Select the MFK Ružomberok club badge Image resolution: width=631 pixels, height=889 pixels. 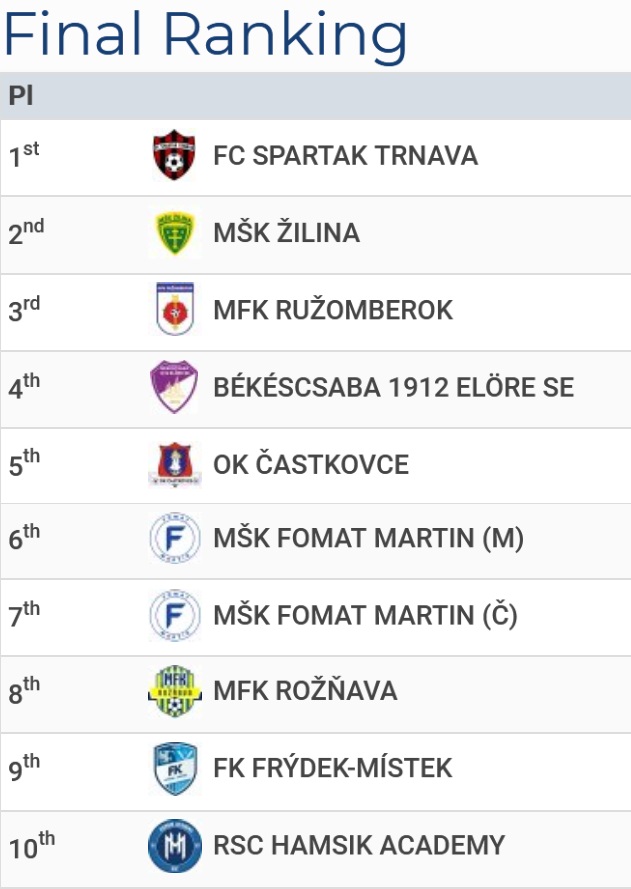coord(175,309)
